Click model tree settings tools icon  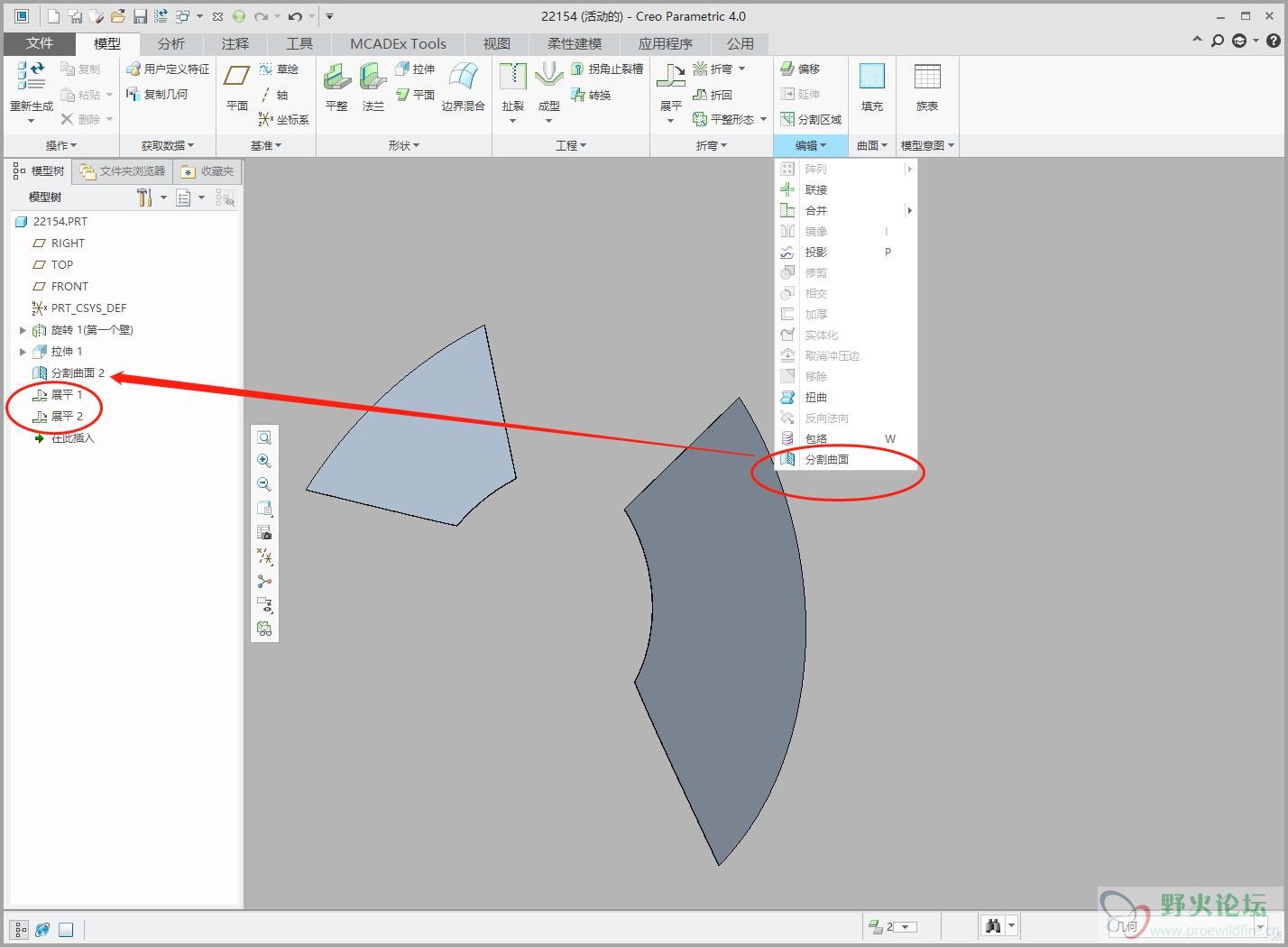144,198
